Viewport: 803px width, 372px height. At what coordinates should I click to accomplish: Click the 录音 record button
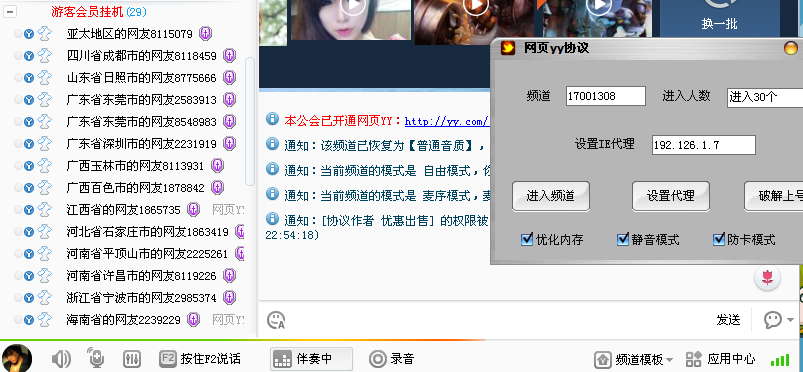[x=392, y=359]
